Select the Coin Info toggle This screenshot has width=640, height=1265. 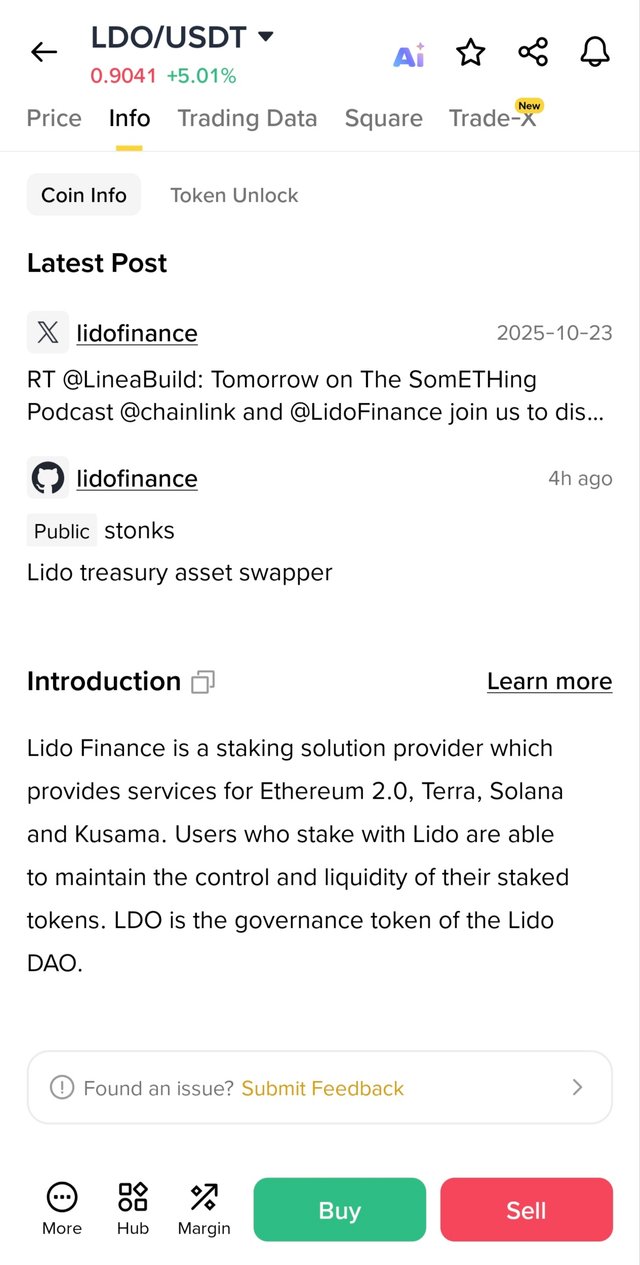pyautogui.click(x=84, y=195)
